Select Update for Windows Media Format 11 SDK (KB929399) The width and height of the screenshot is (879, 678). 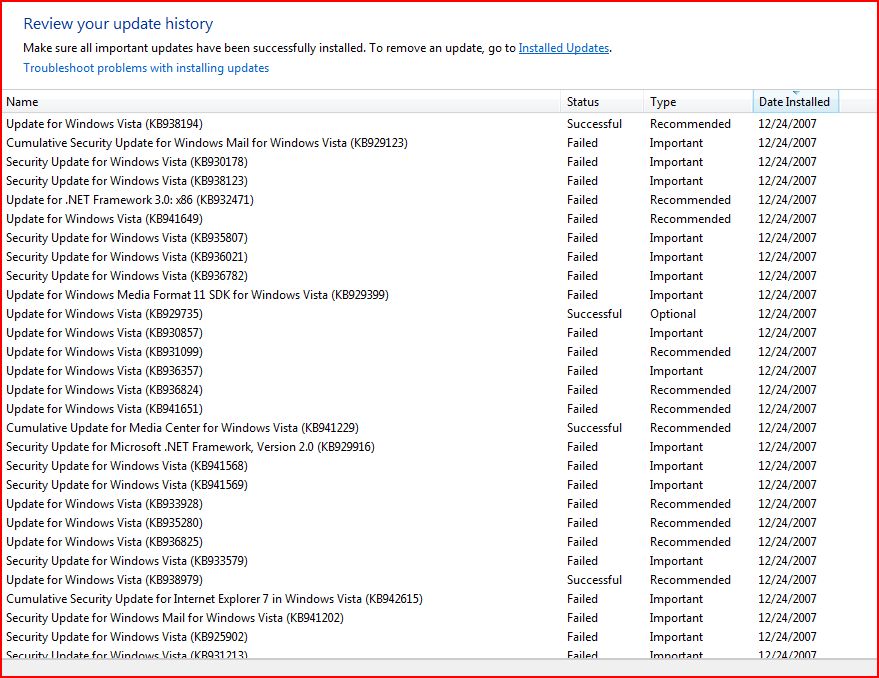pyautogui.click(x=197, y=295)
